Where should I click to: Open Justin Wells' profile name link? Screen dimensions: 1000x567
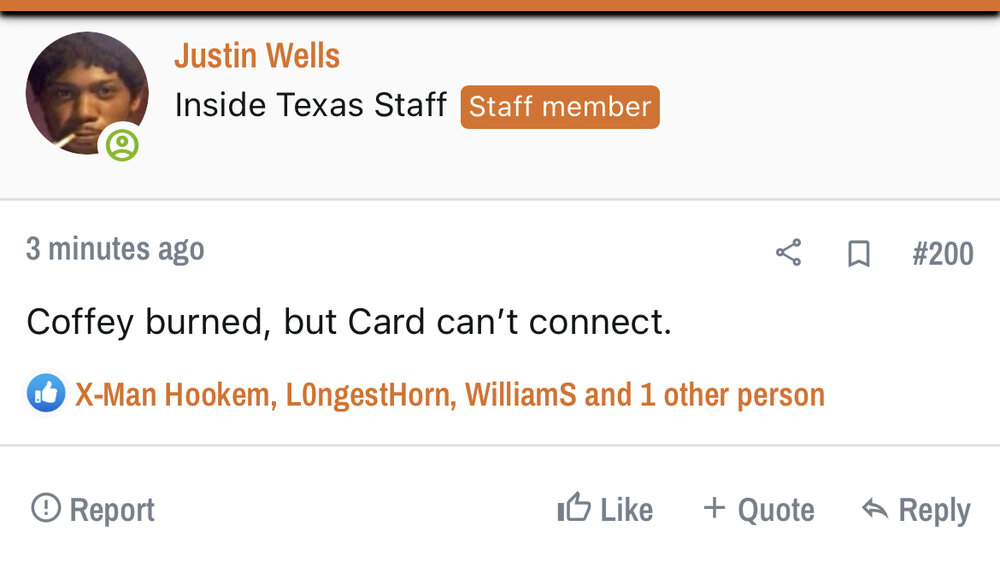(x=257, y=56)
